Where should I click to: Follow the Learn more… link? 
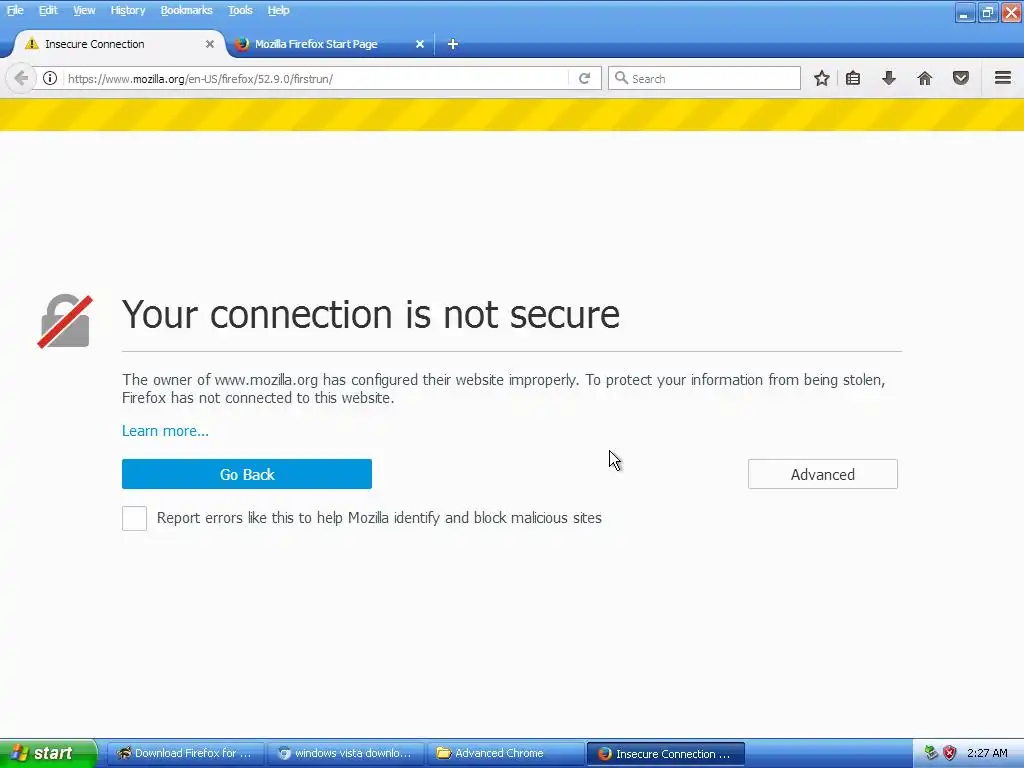[165, 431]
